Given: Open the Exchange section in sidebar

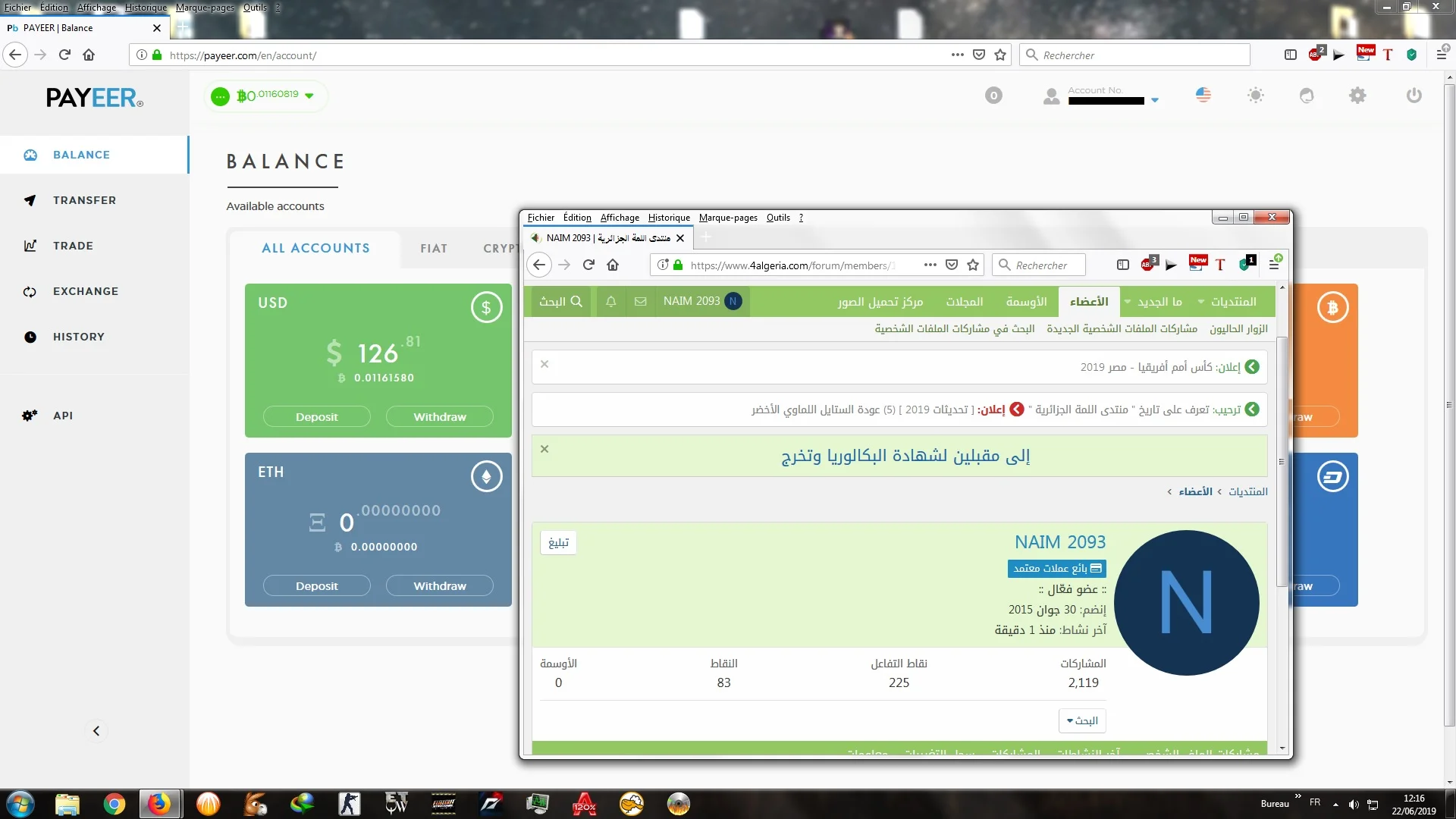Looking at the screenshot, I should tap(85, 291).
